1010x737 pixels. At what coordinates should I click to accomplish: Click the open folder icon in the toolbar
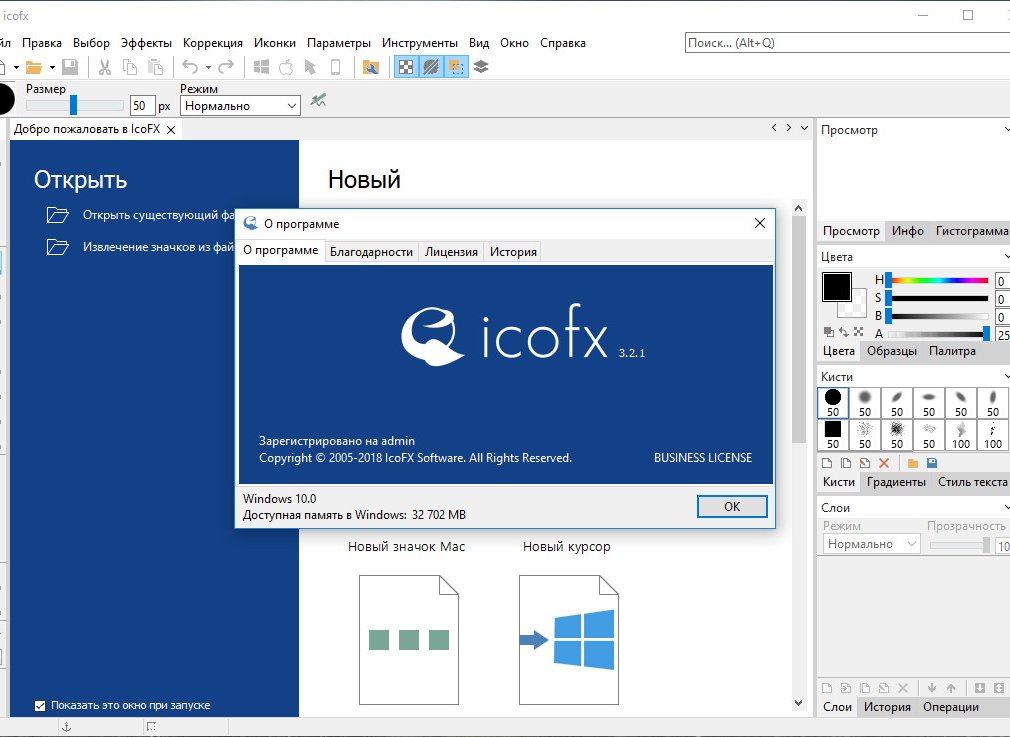[x=33, y=67]
